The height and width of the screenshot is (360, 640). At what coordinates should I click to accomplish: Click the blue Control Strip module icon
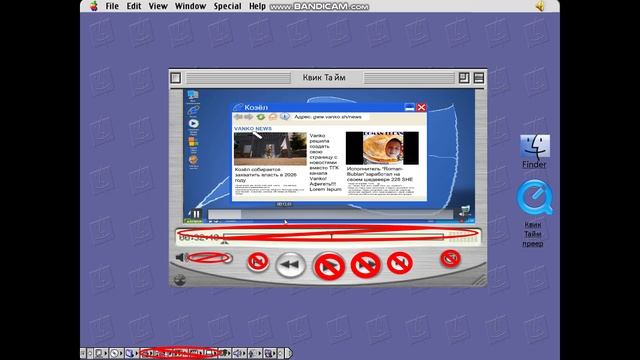click(x=130, y=353)
